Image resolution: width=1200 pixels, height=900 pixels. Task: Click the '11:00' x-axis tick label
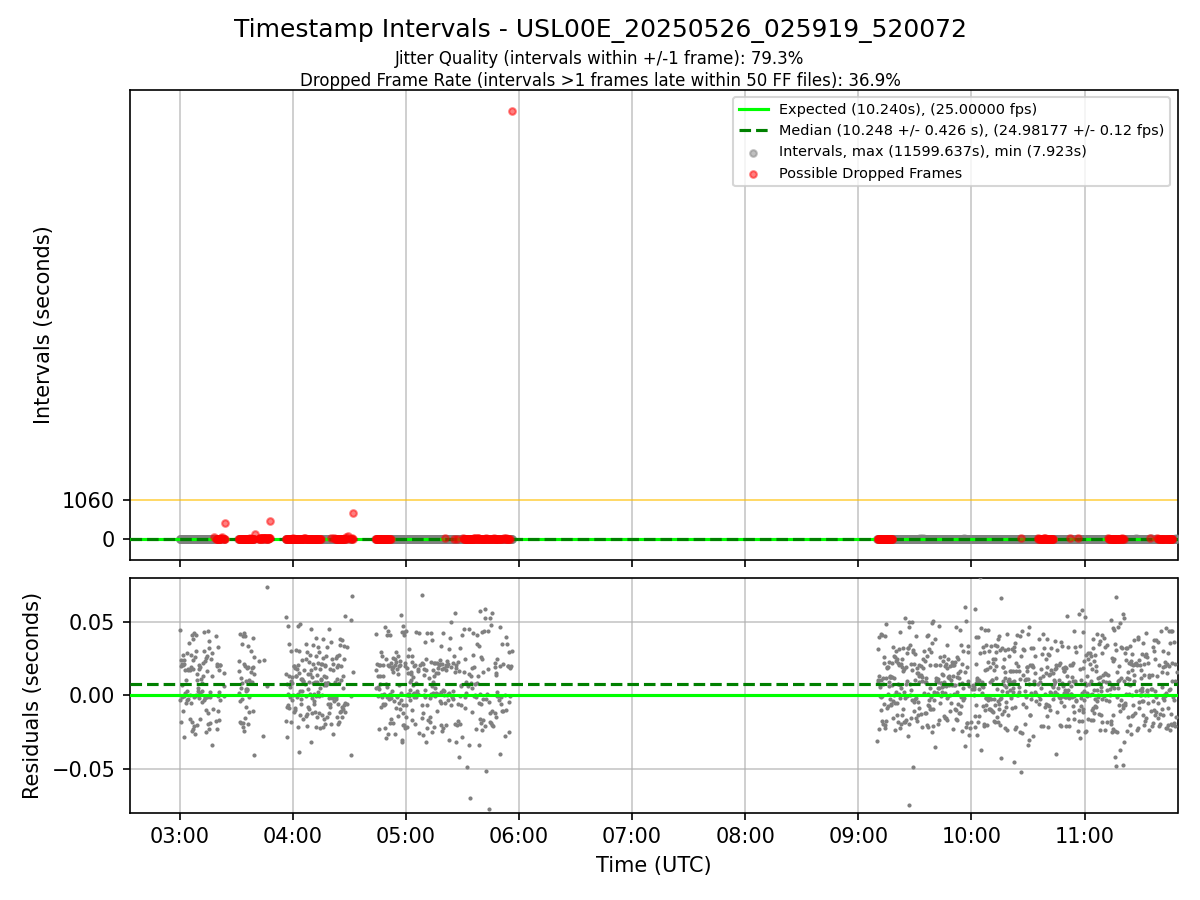coord(1084,835)
